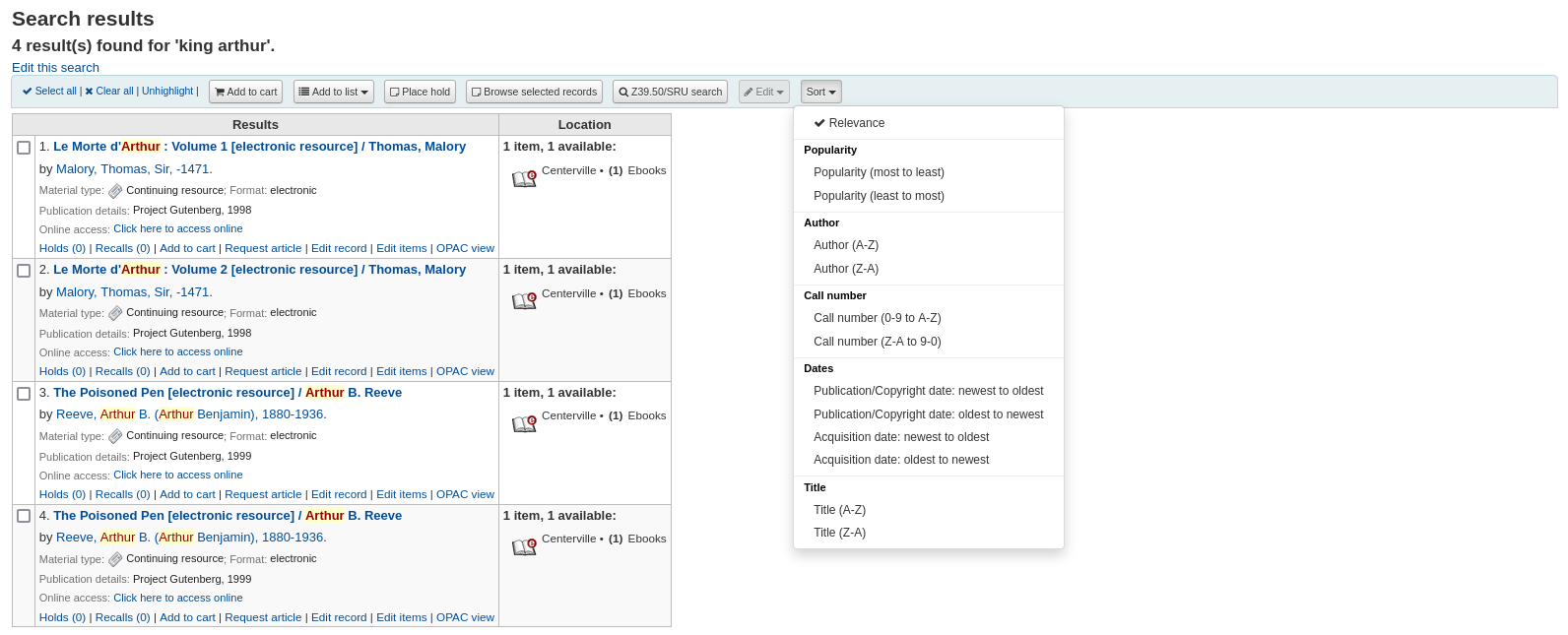
Task: Click Select all checkmark link
Action: point(49,91)
